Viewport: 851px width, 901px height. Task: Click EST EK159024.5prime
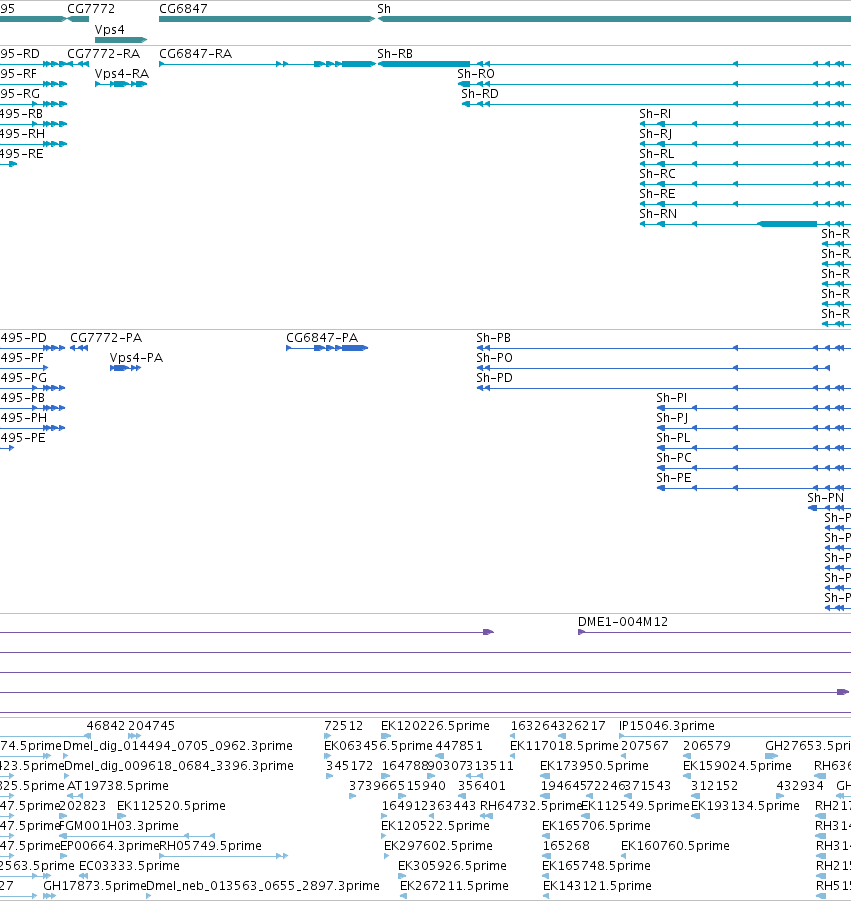[737, 766]
